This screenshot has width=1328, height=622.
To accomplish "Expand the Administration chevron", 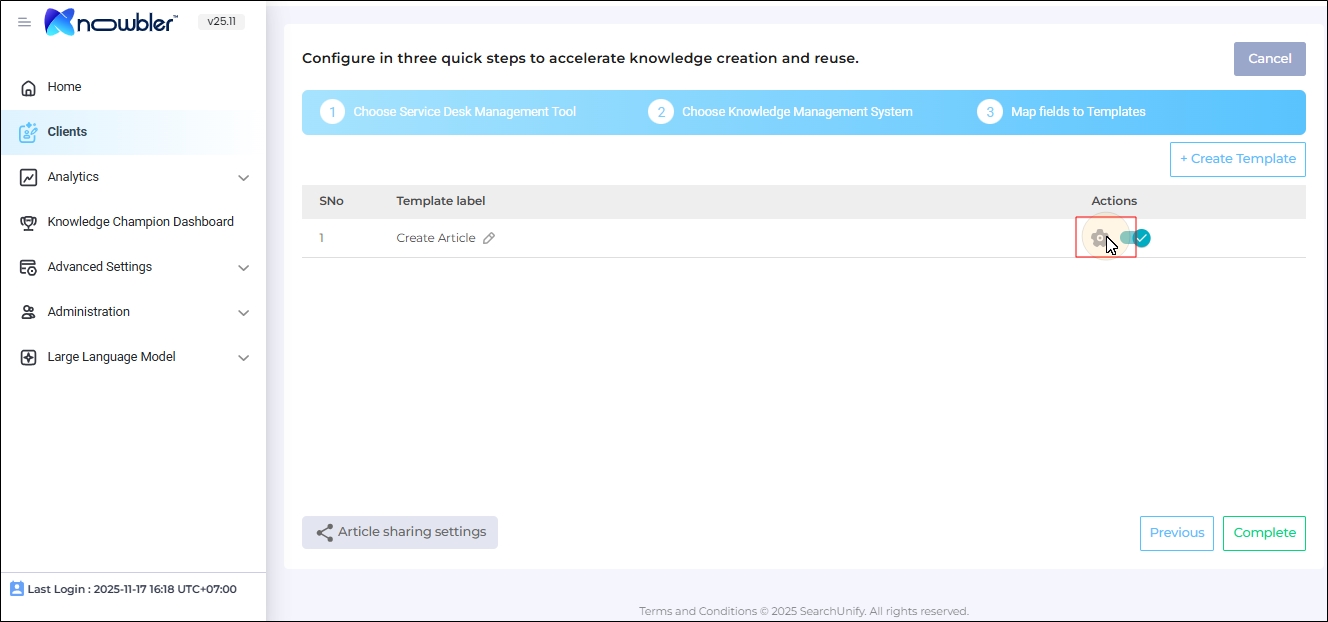I will [243, 313].
